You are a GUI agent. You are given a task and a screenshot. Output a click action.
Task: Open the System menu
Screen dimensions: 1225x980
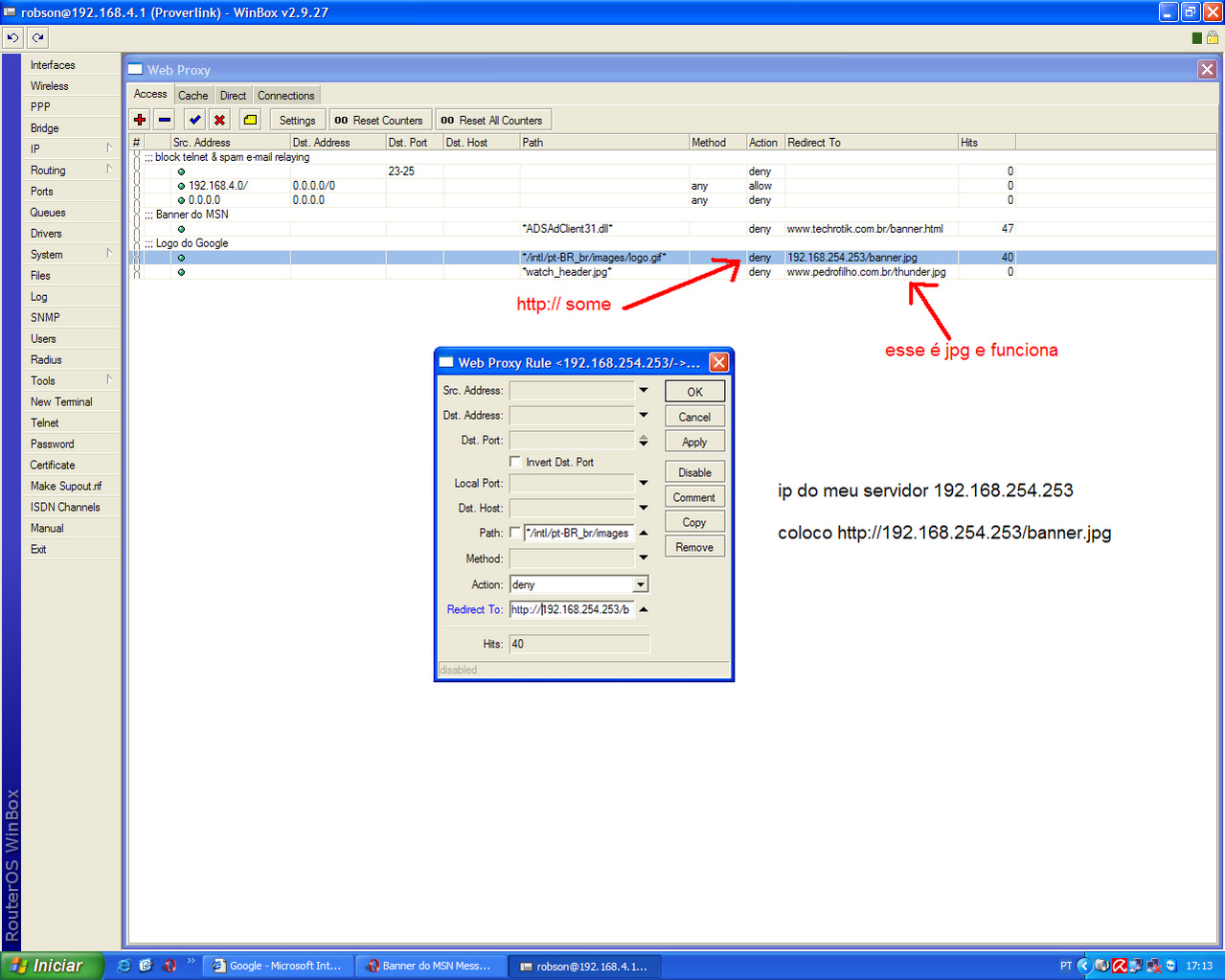(x=72, y=254)
